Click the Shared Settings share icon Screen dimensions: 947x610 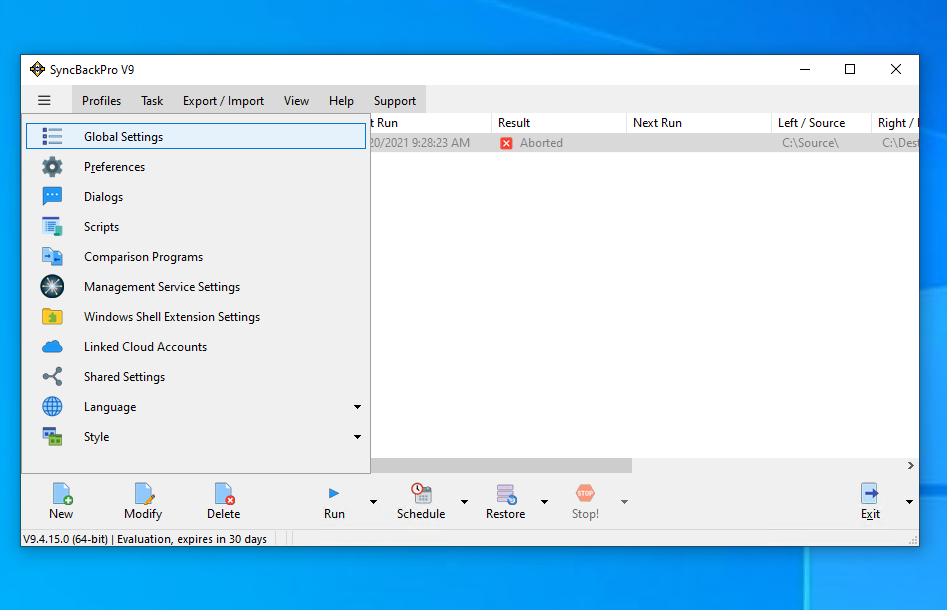click(x=52, y=376)
